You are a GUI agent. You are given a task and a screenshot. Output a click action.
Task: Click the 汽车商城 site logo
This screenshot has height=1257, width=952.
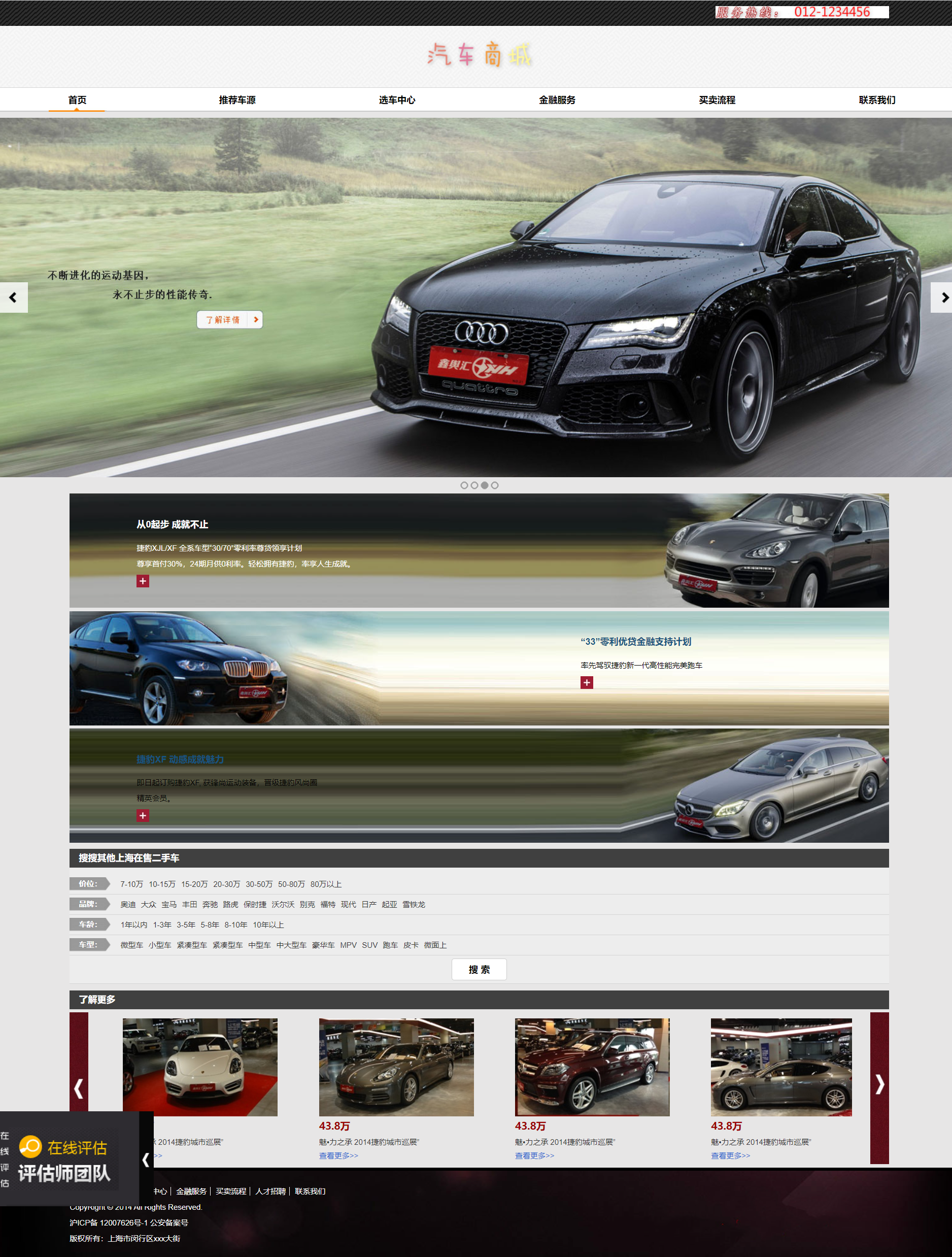480,54
